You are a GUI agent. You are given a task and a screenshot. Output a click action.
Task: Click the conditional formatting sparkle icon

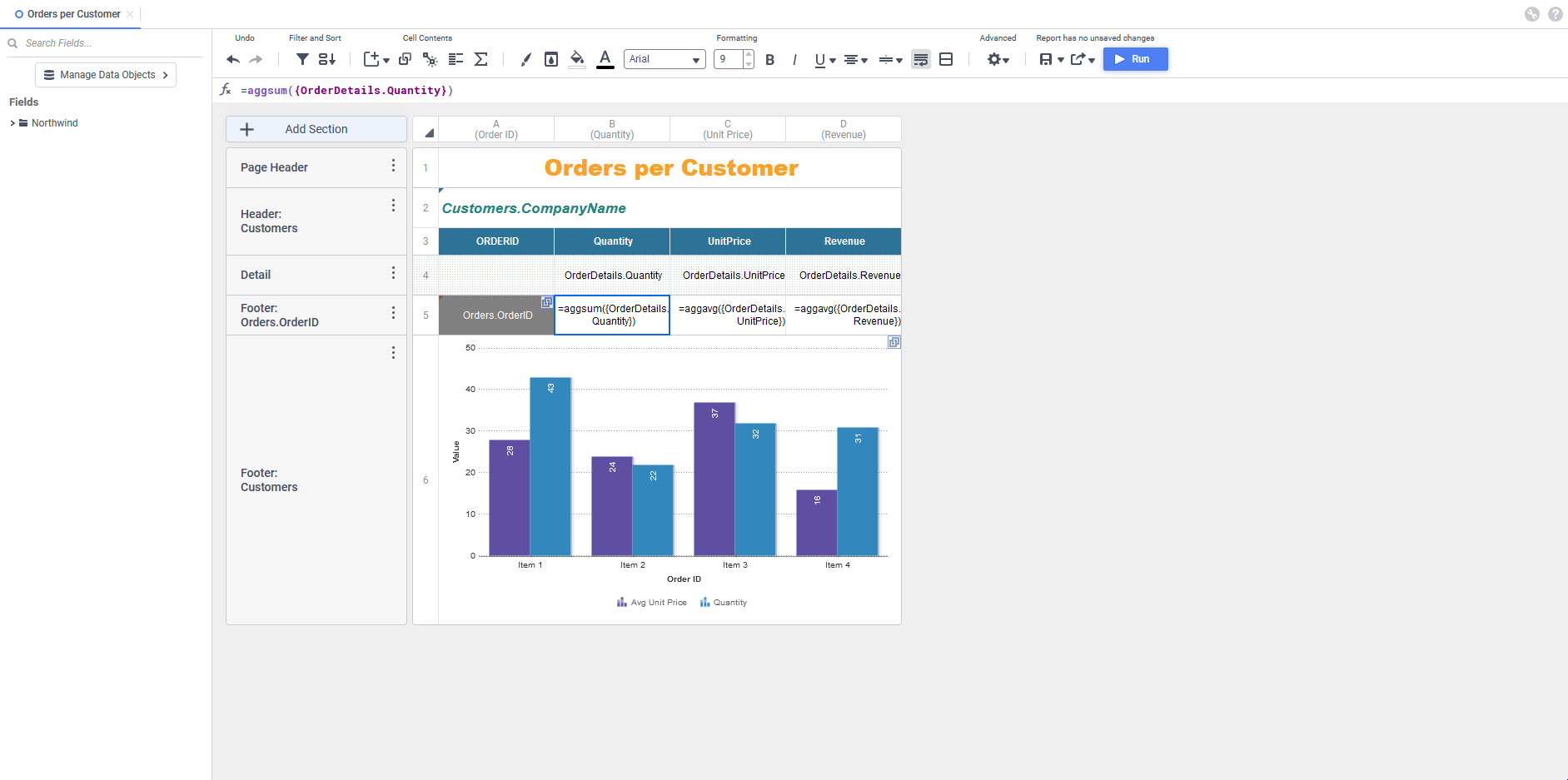431,59
